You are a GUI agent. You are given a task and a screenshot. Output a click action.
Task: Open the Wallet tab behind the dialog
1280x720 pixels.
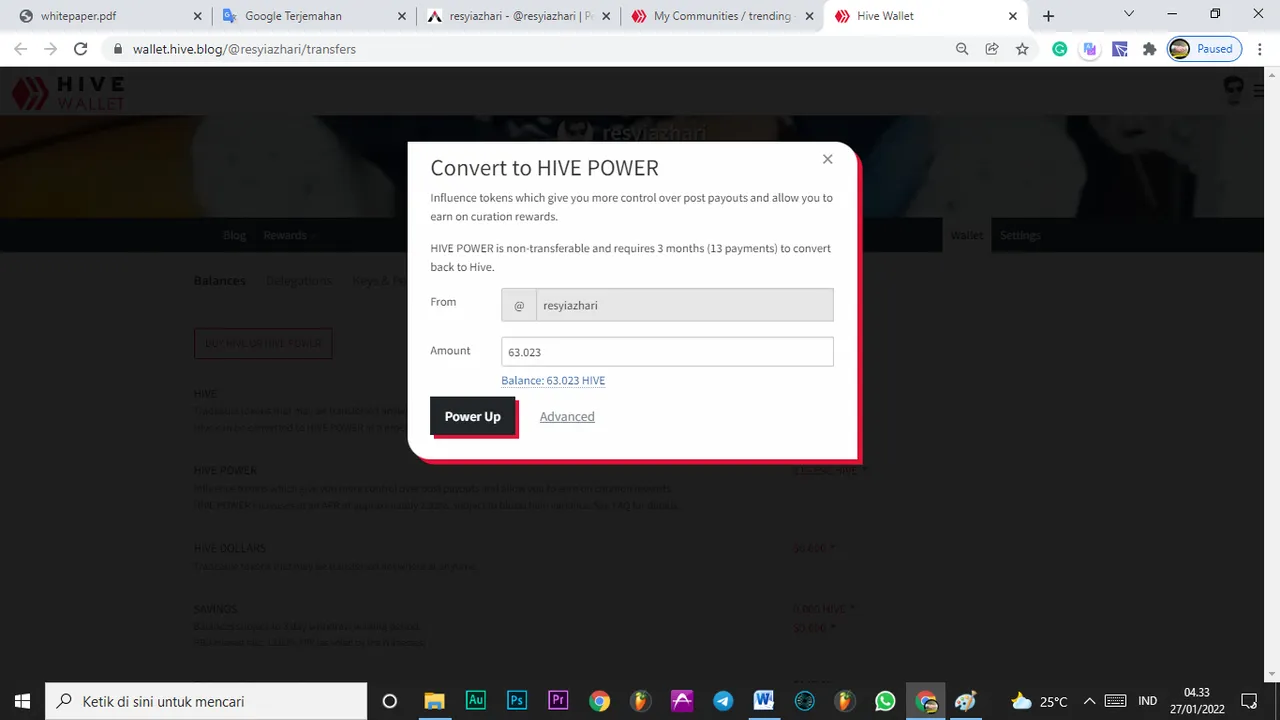pyautogui.click(x=967, y=235)
